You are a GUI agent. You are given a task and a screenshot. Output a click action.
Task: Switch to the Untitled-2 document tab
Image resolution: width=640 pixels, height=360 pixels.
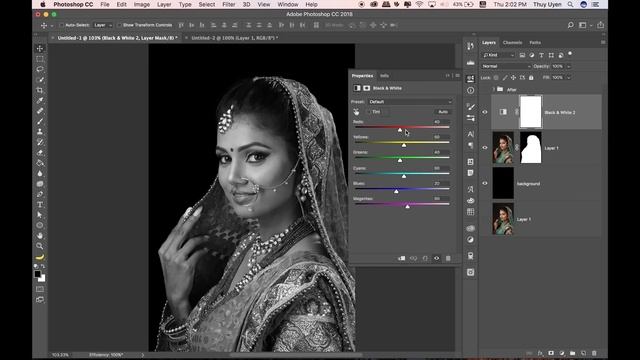[x=235, y=38]
